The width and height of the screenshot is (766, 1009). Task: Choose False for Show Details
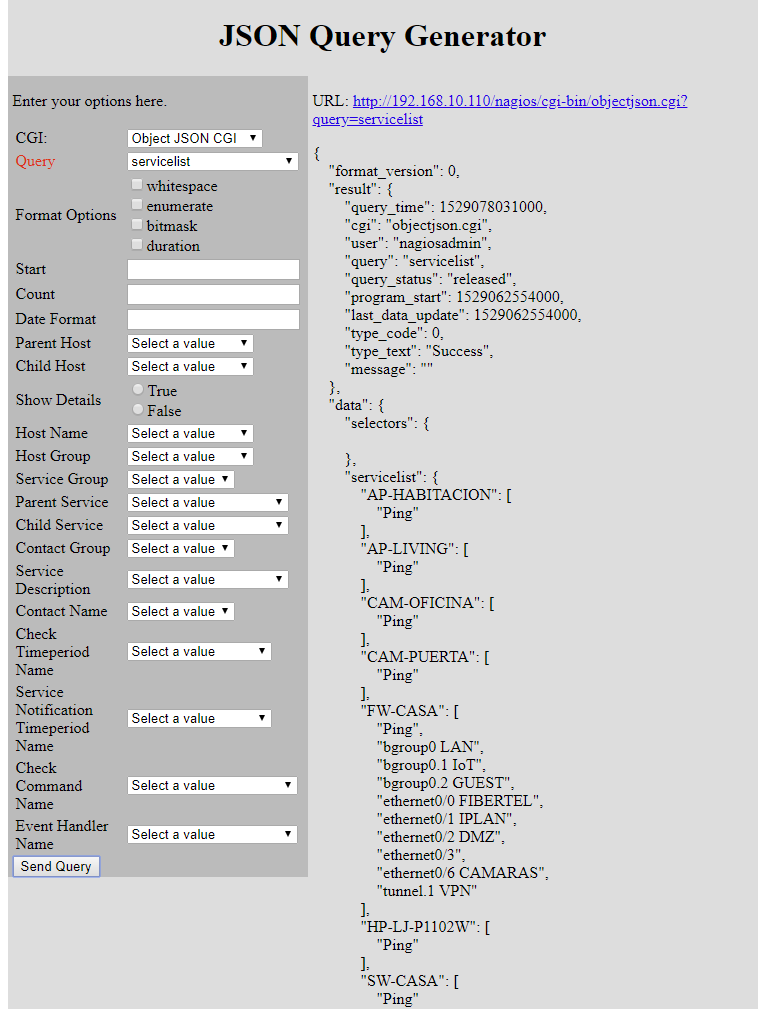[139, 410]
